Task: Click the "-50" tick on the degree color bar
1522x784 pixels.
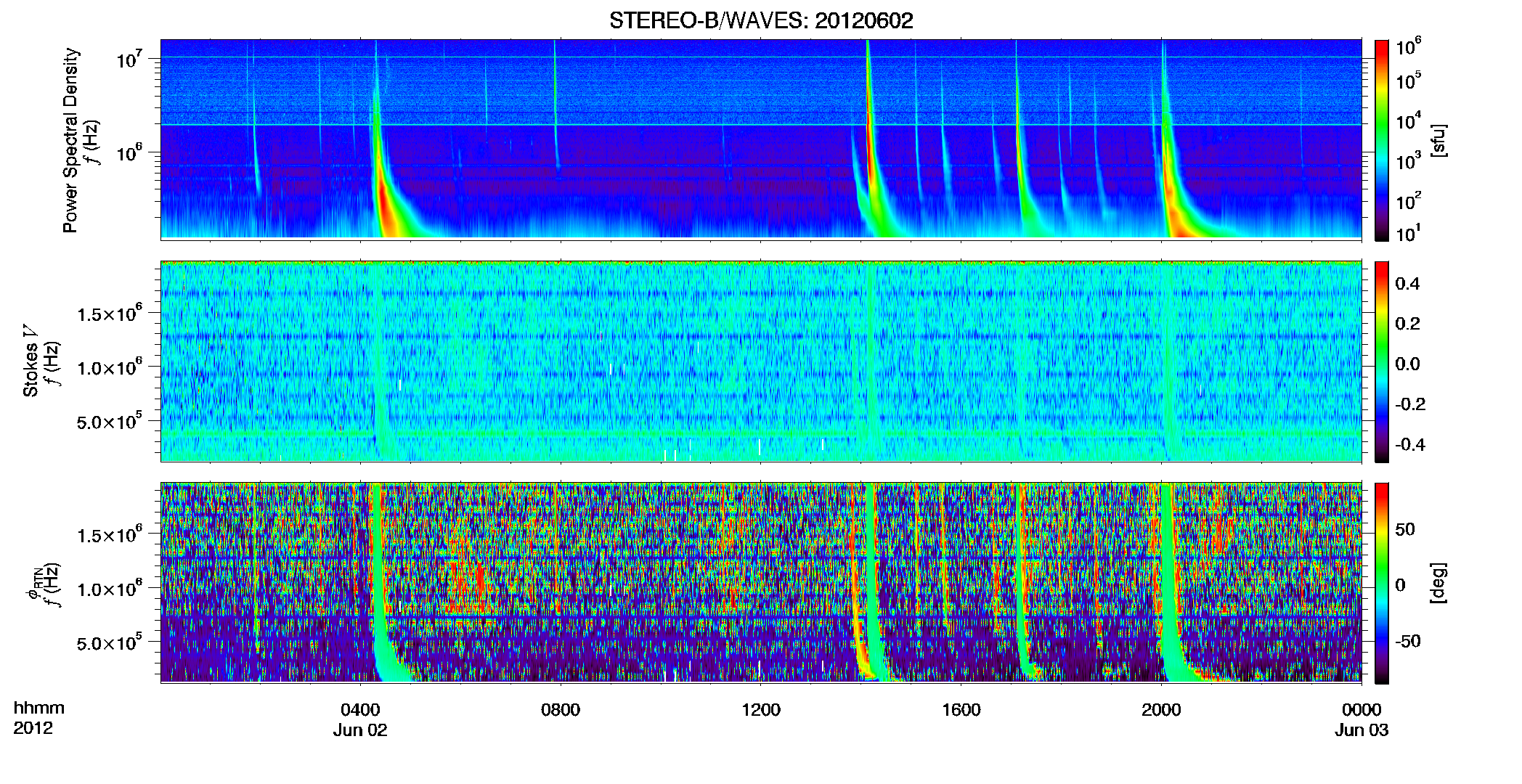Action: (1408, 641)
